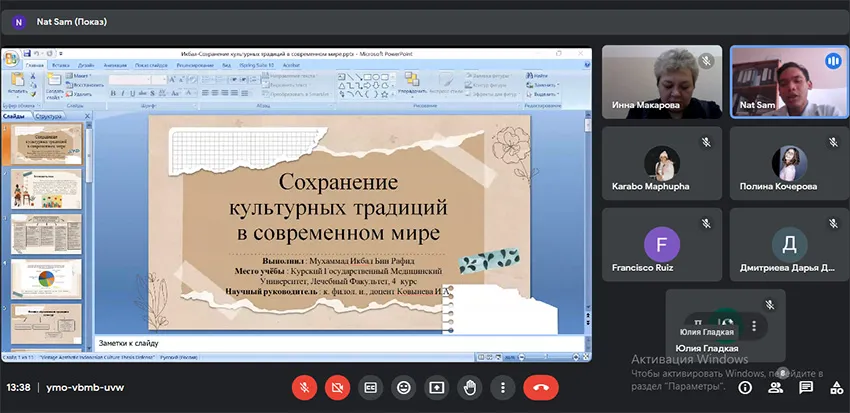Toggle closed captions button
Image resolution: width=850 pixels, height=413 pixels.
click(x=370, y=386)
